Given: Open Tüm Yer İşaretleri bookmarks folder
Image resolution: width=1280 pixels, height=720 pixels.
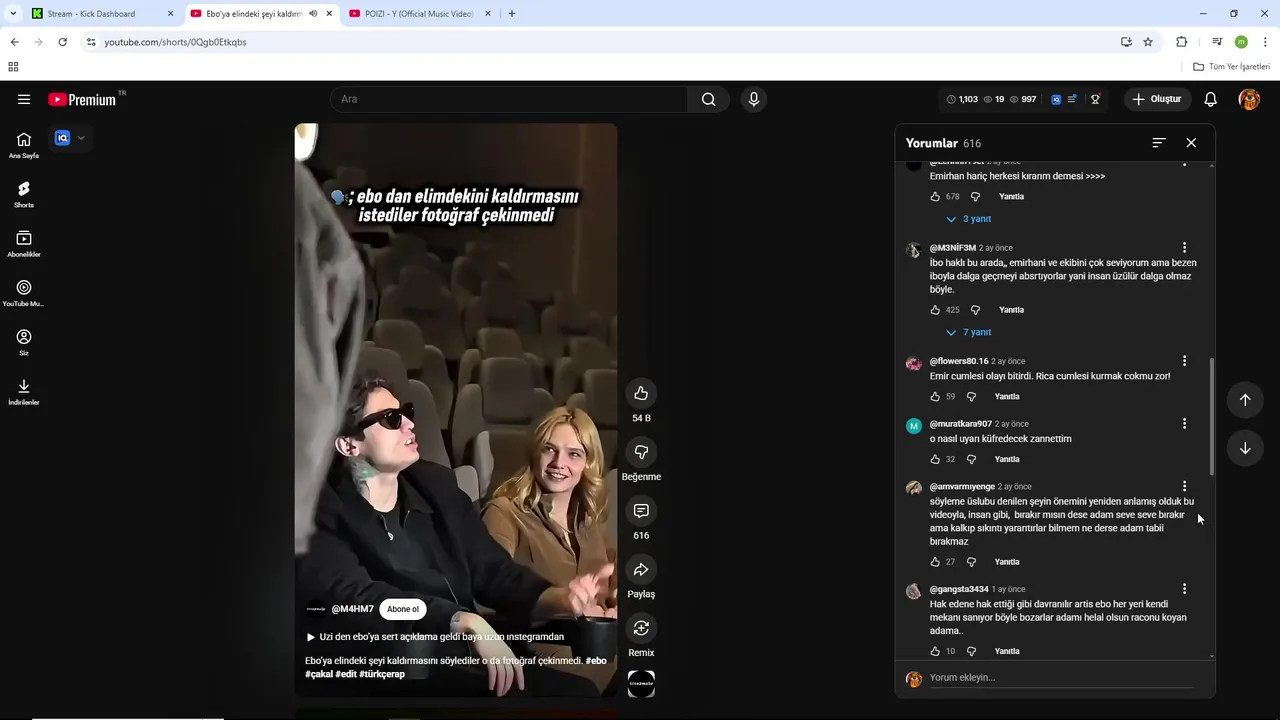Looking at the screenshot, I should coord(1232,67).
